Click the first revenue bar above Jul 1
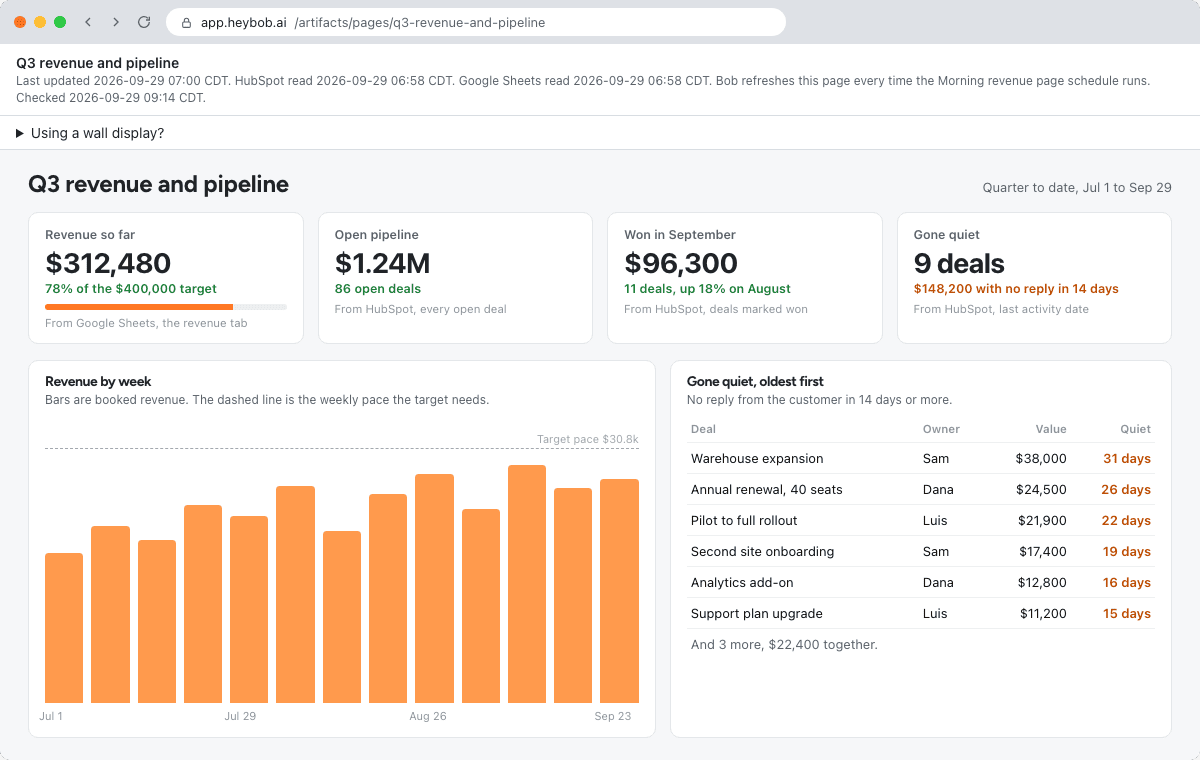 point(64,628)
